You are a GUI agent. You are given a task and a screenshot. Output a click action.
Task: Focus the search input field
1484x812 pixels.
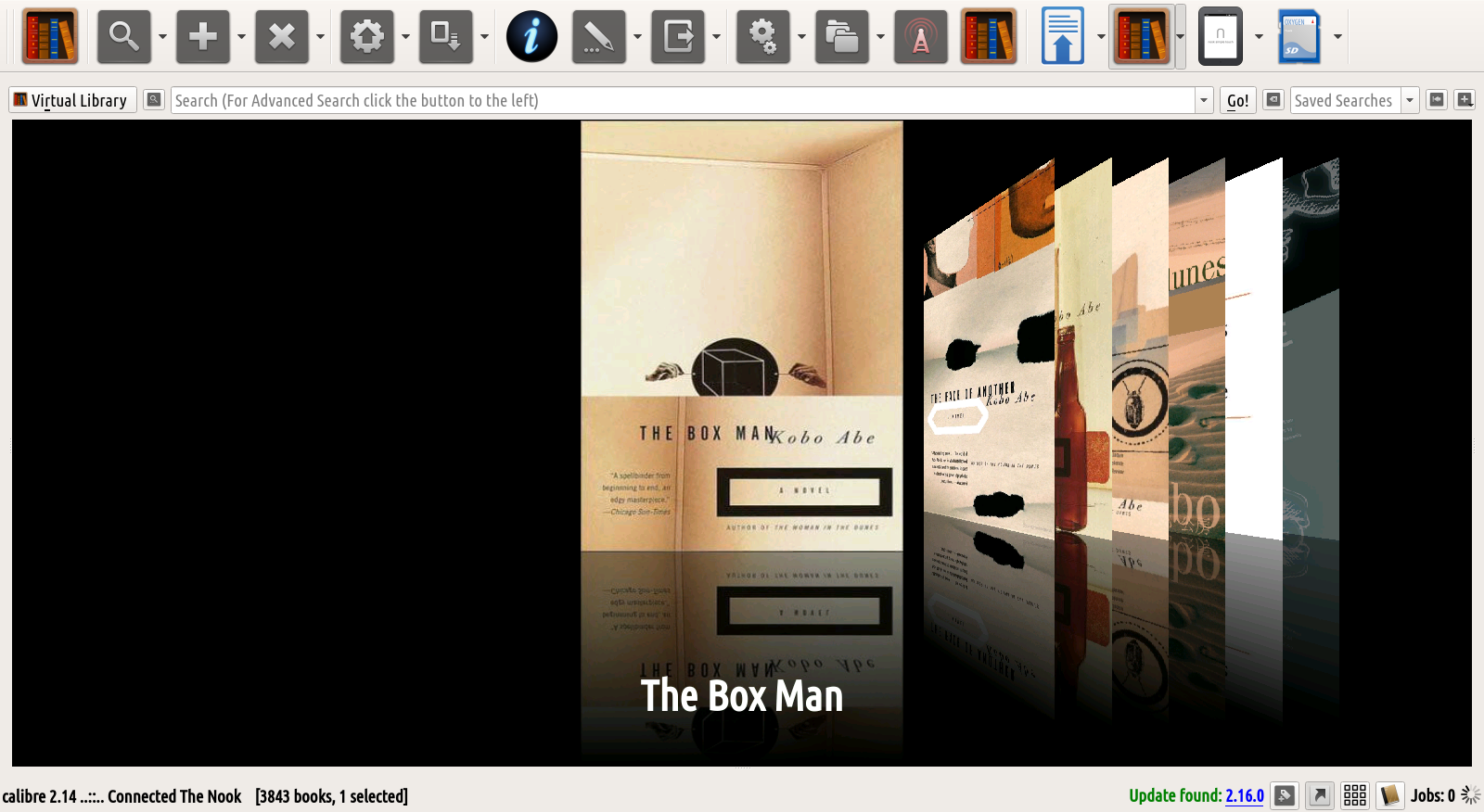point(683,100)
